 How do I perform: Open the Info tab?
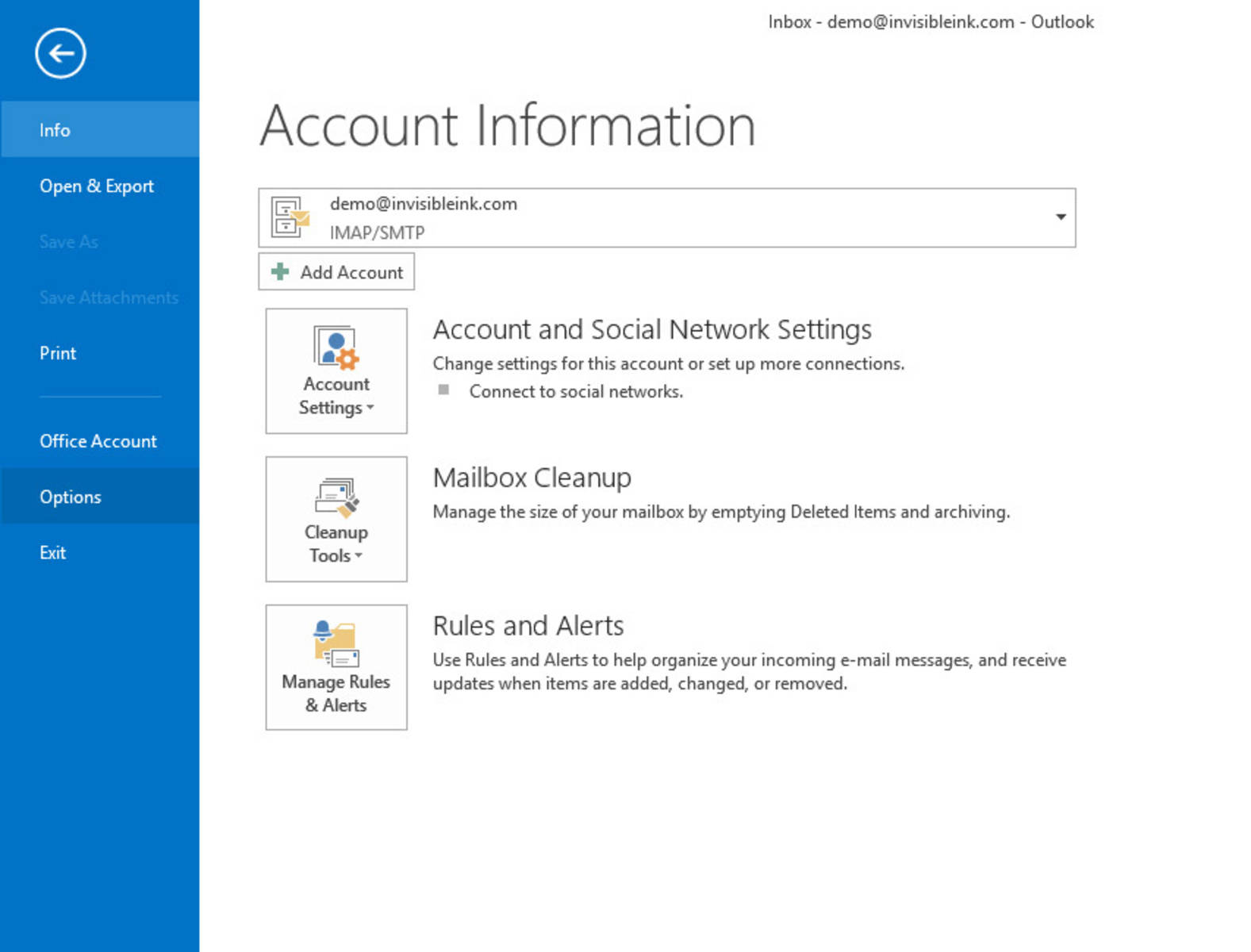click(x=100, y=129)
